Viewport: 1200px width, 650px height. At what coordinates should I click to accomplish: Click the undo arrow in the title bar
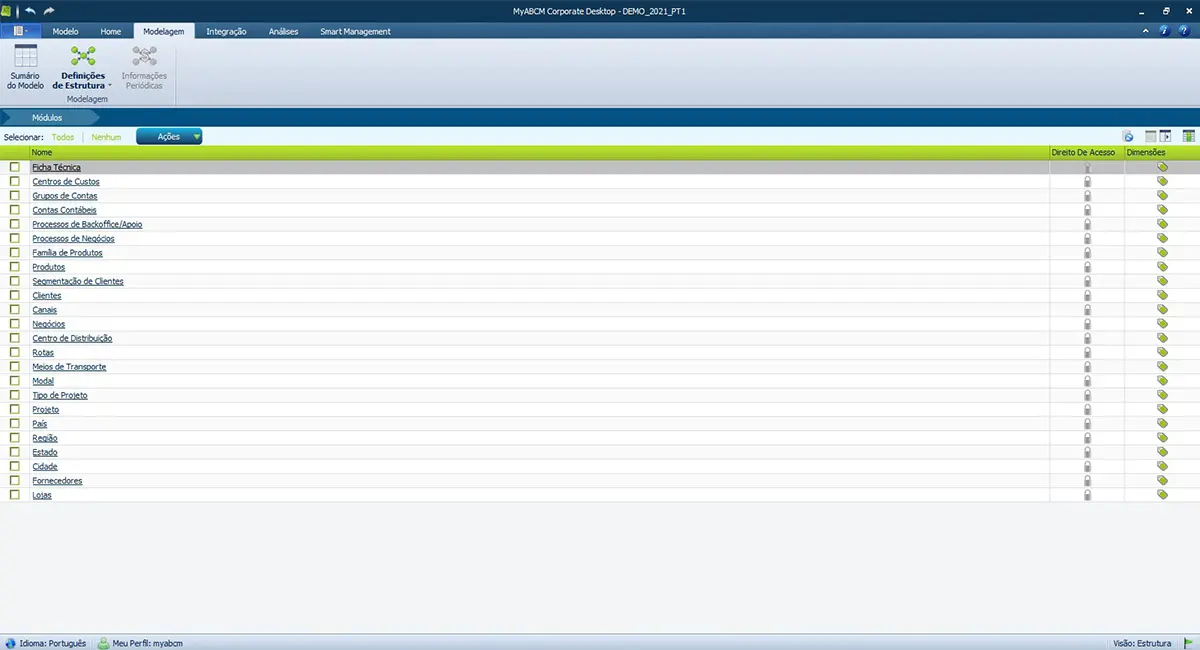click(32, 10)
